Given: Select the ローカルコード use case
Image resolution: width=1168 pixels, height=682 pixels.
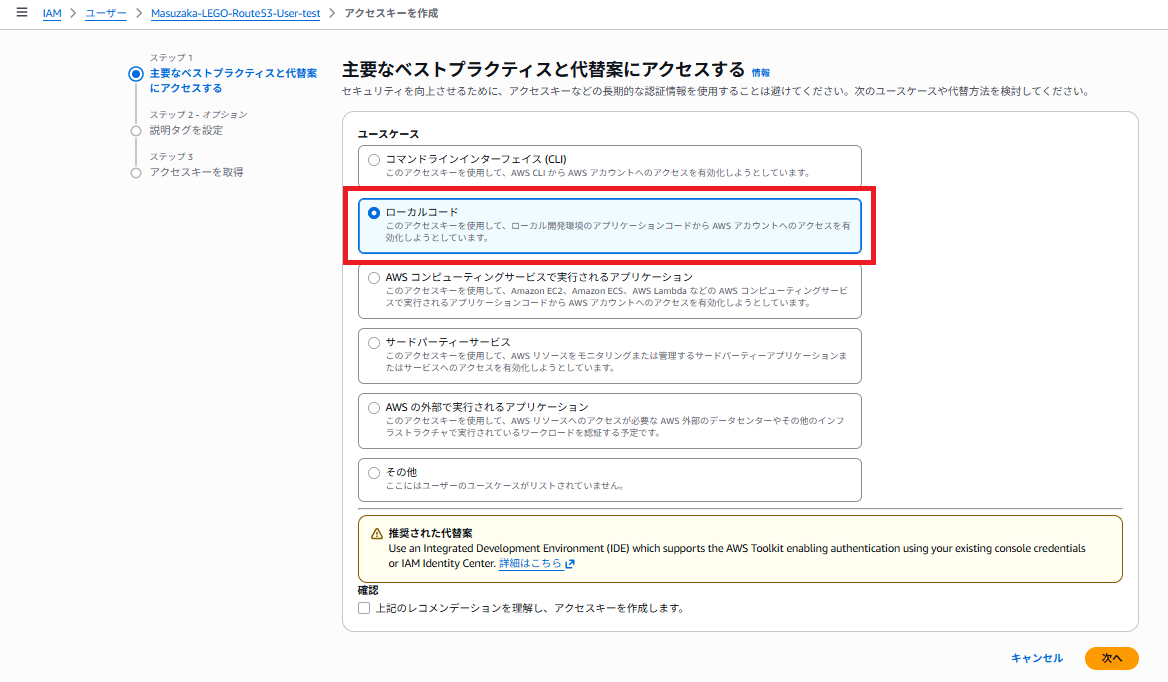Looking at the screenshot, I should tap(376, 212).
